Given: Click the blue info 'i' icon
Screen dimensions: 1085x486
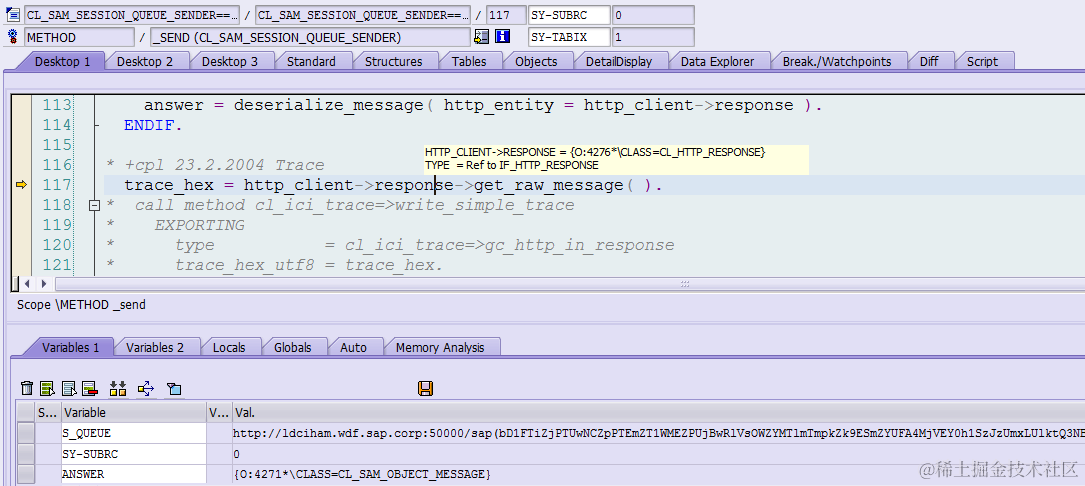Looking at the screenshot, I should (503, 36).
